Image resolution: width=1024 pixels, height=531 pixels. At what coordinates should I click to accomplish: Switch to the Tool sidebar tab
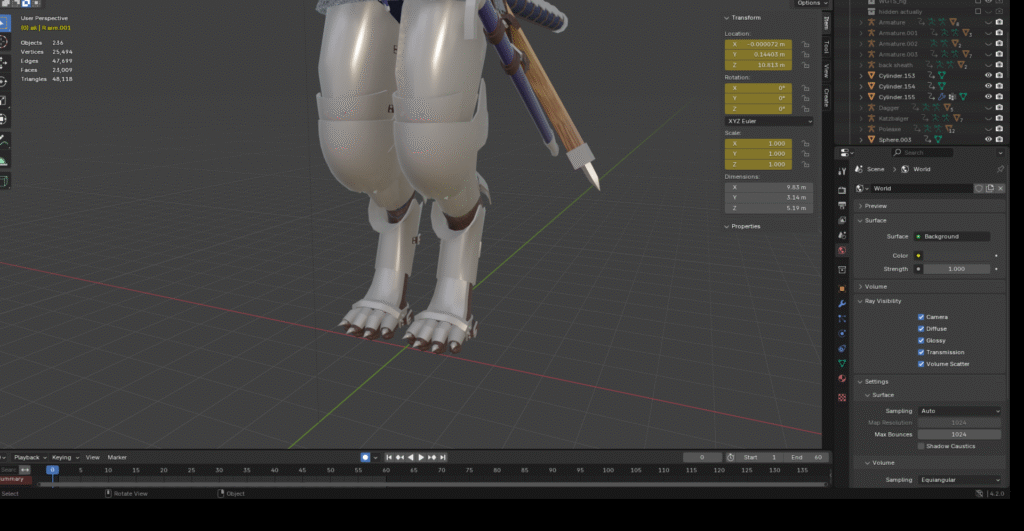[826, 46]
